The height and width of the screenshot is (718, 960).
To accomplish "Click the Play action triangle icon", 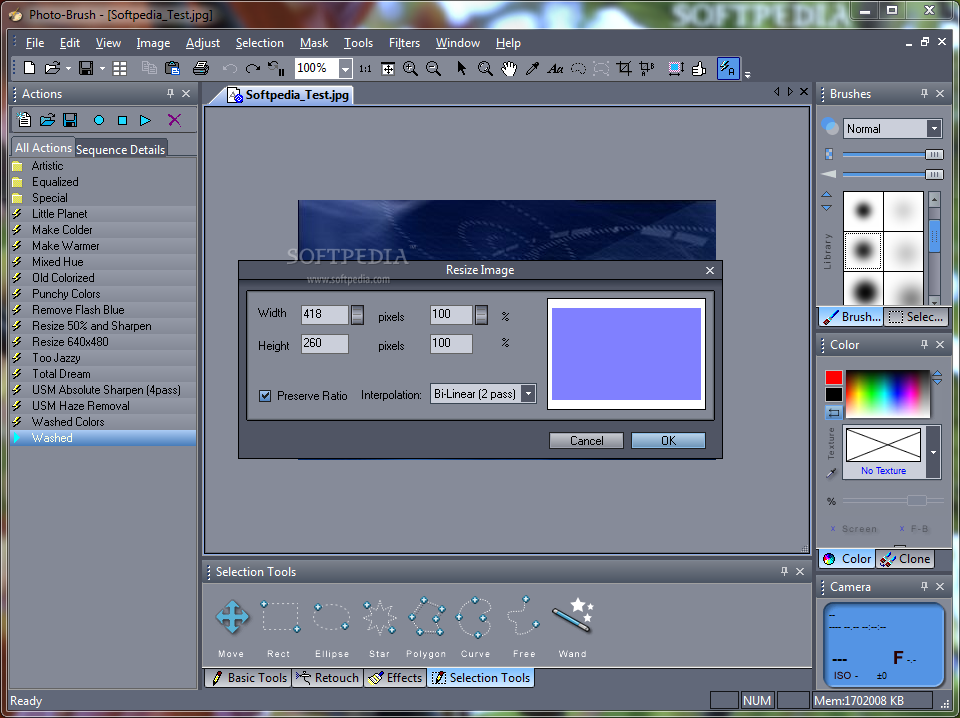I will [145, 121].
